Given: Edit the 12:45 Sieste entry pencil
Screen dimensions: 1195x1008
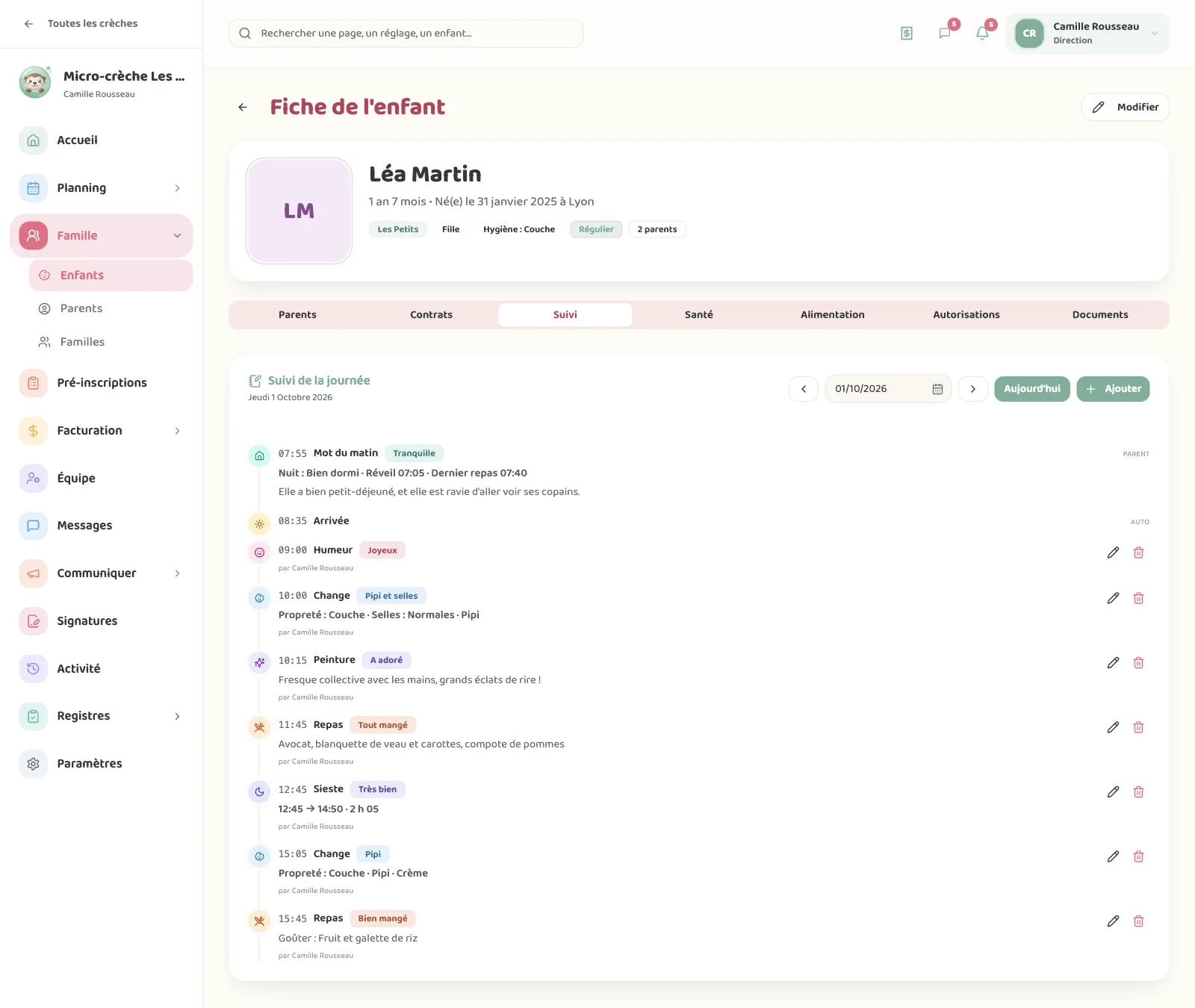Looking at the screenshot, I should coord(1113,791).
